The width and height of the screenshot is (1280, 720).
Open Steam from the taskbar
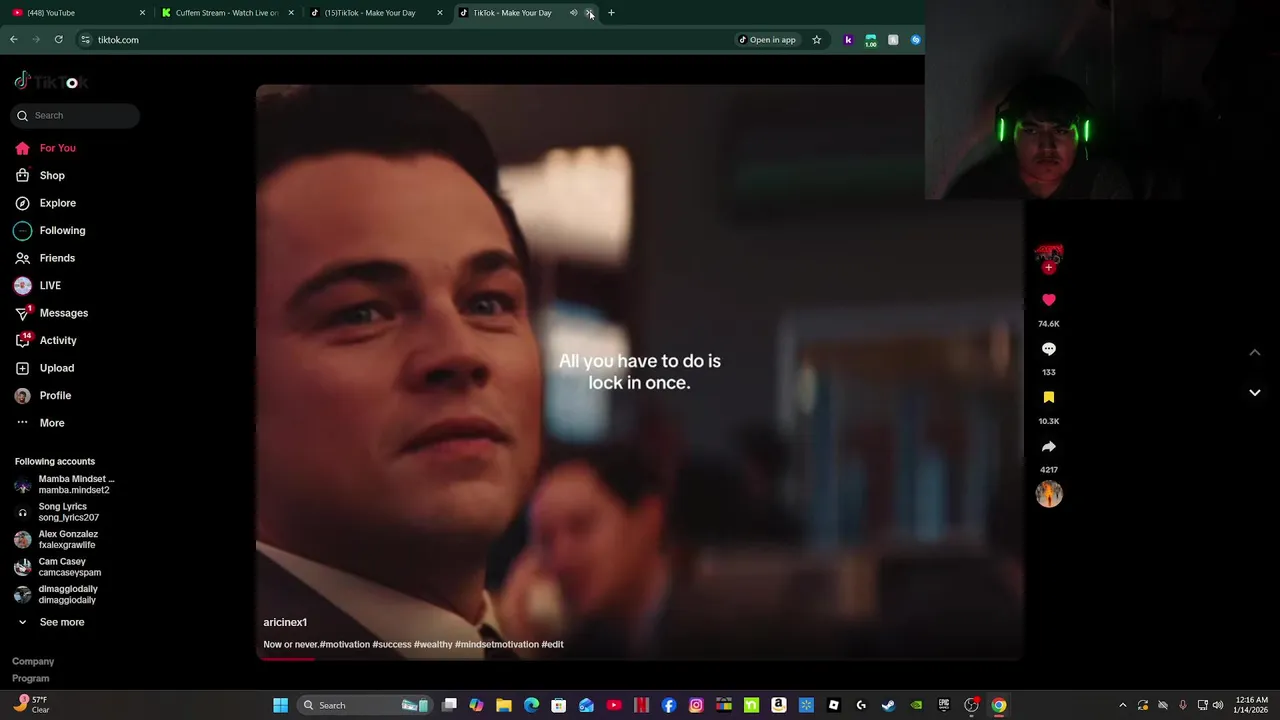[888, 705]
